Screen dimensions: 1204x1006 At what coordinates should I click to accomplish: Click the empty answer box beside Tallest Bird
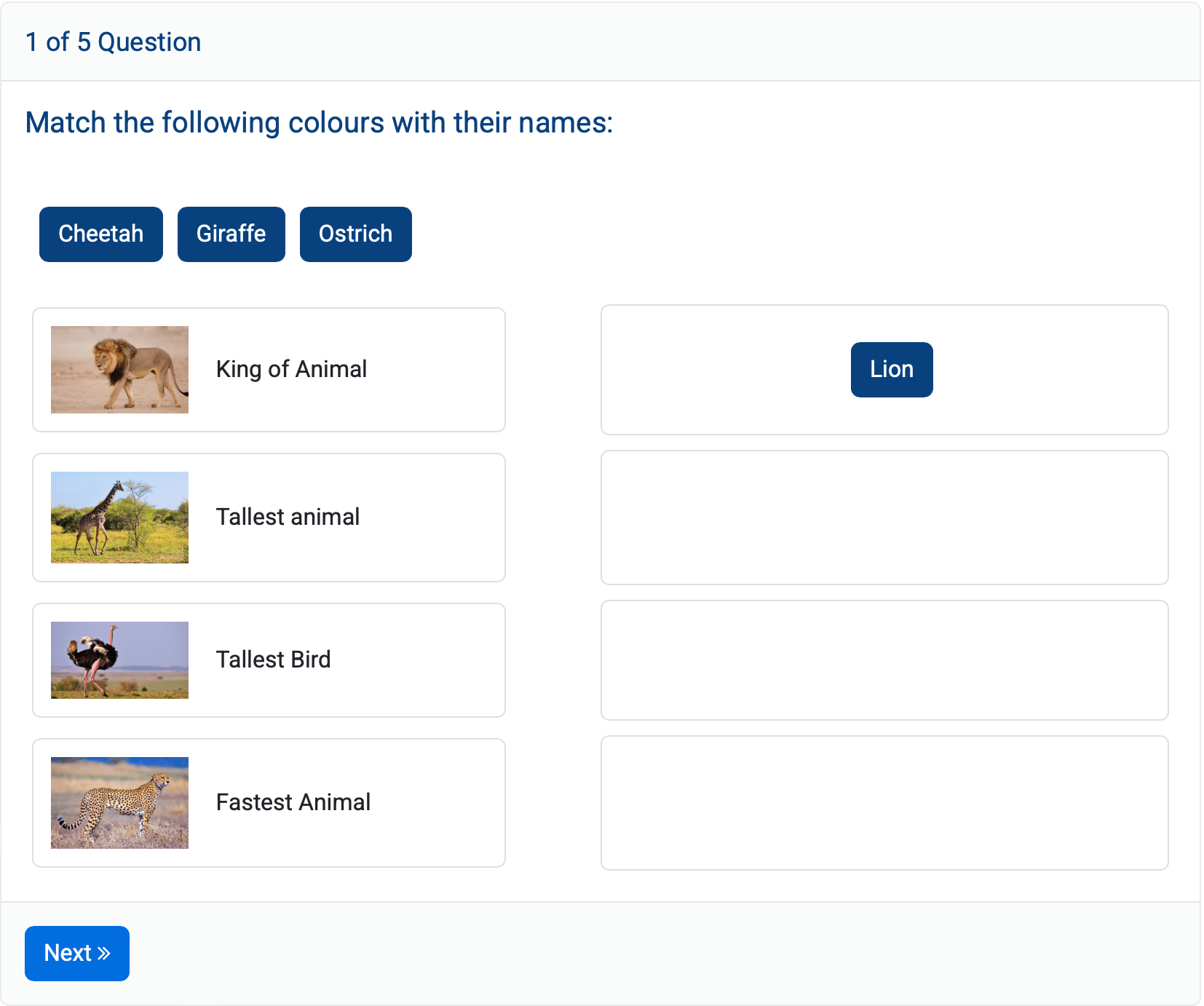[884, 660]
